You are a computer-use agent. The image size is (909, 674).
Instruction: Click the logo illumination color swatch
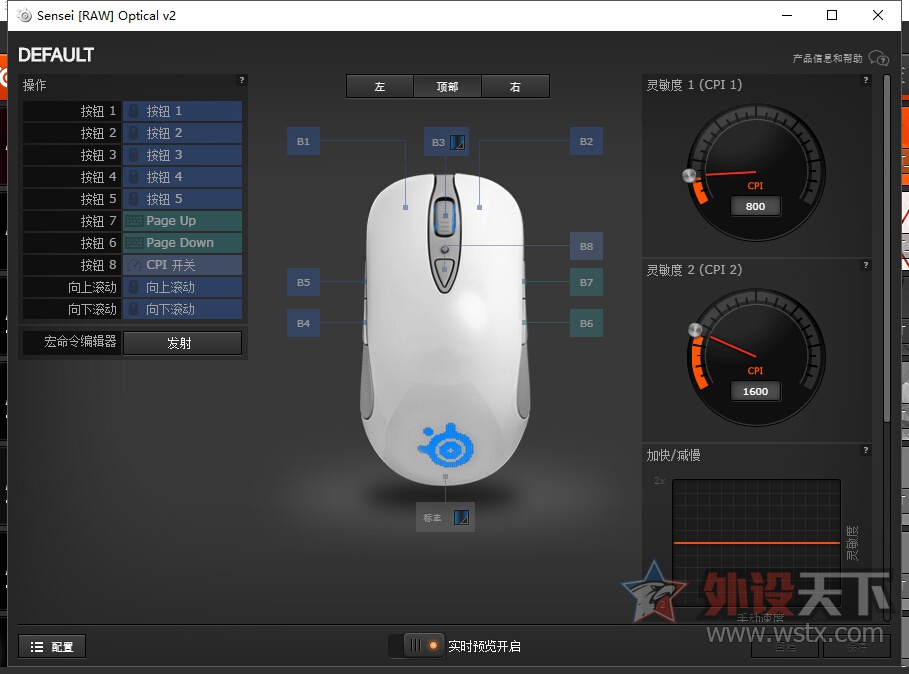click(461, 517)
